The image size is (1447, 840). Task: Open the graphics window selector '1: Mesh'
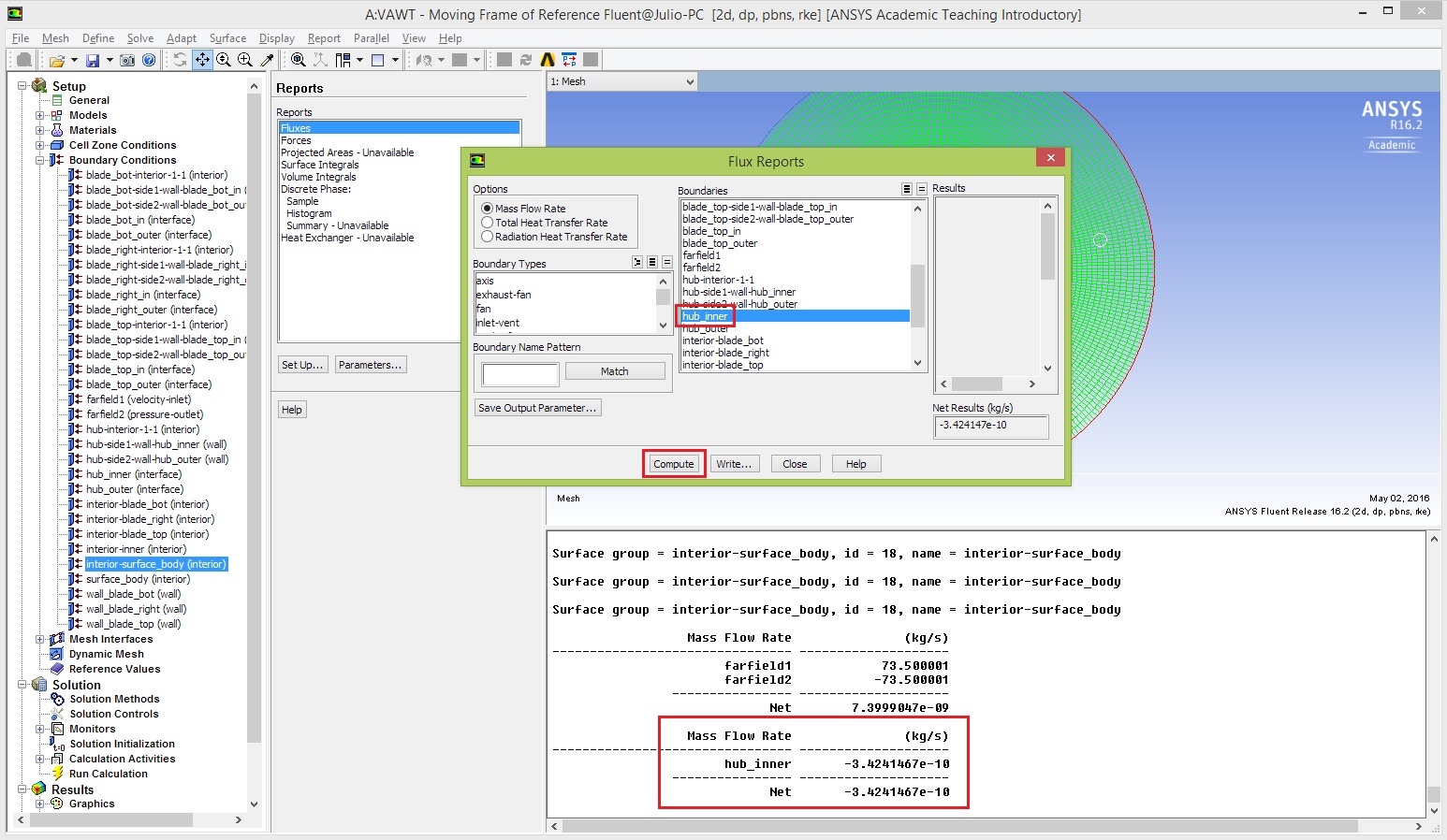tap(622, 81)
